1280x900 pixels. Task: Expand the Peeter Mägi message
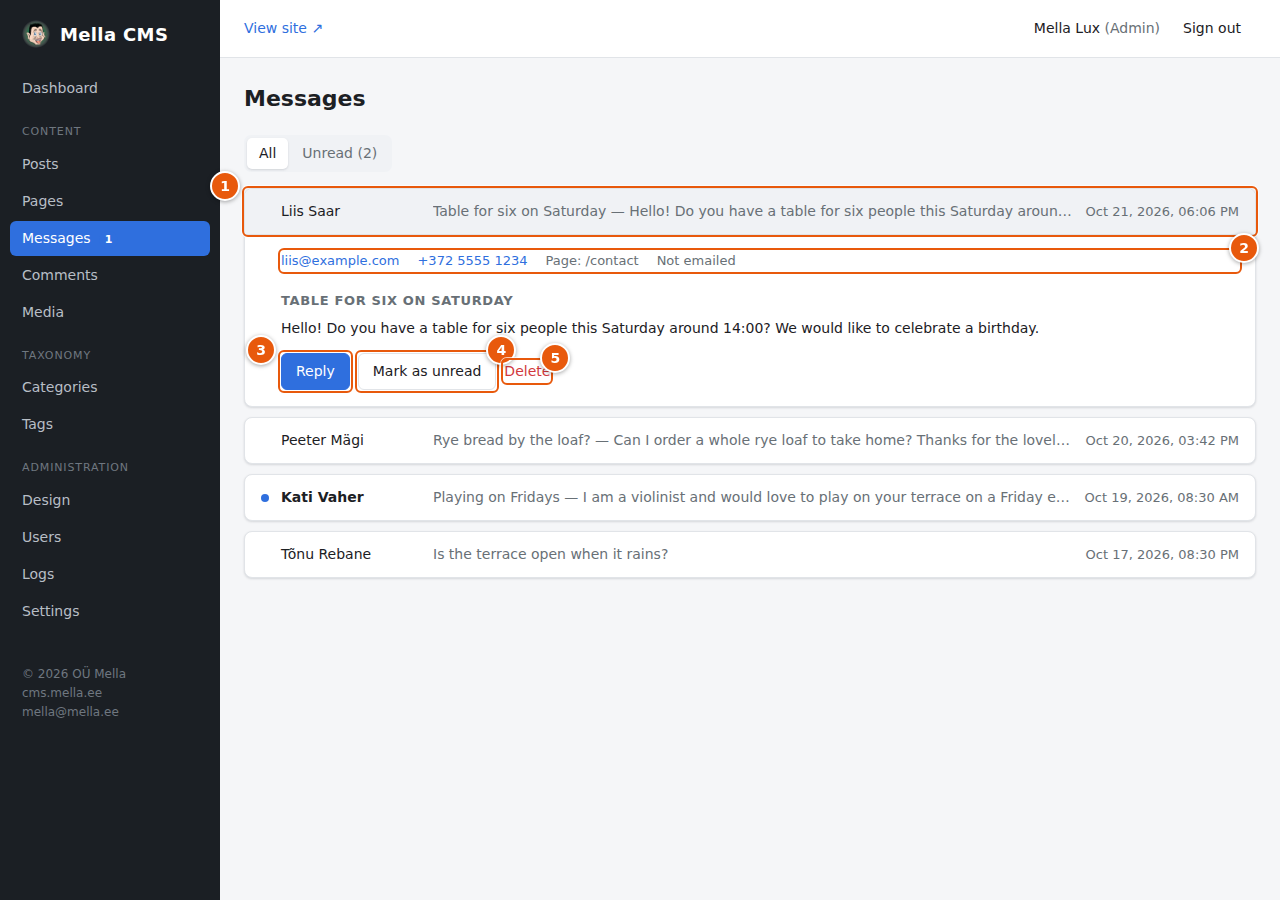pos(750,440)
